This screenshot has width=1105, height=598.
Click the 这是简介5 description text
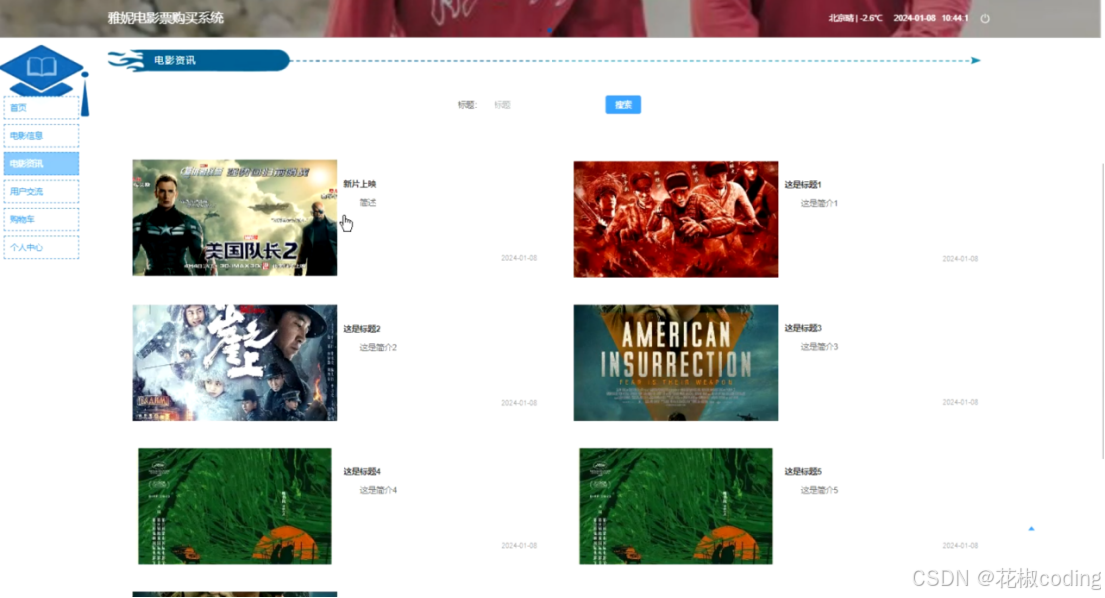(819, 490)
